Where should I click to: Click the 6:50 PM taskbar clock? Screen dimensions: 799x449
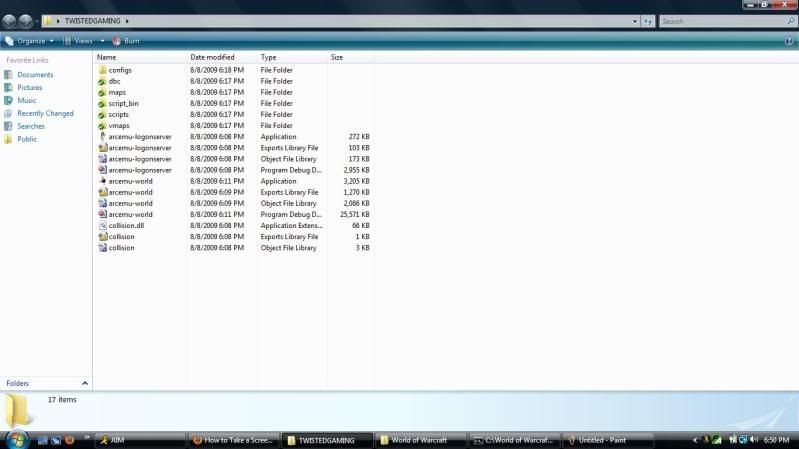point(777,440)
